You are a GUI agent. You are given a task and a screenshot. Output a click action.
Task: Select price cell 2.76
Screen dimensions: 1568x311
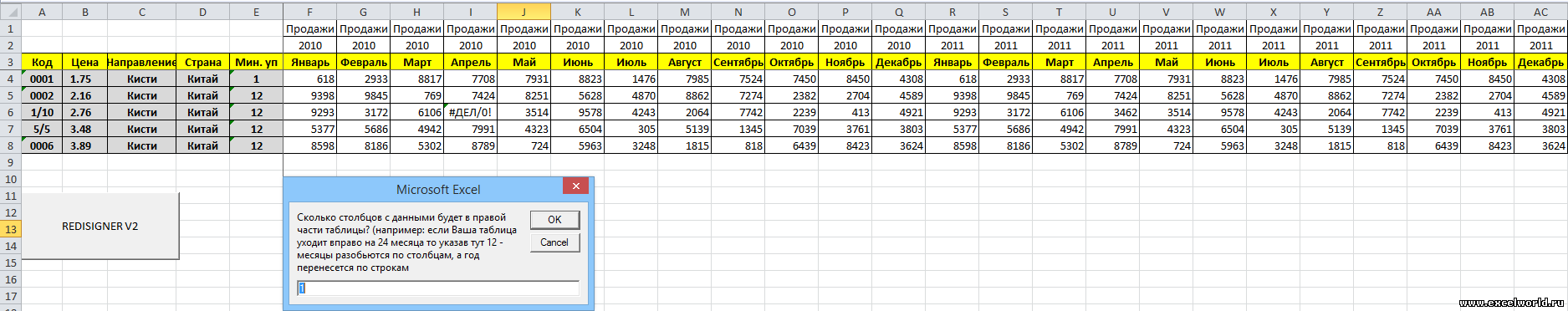coord(85,112)
